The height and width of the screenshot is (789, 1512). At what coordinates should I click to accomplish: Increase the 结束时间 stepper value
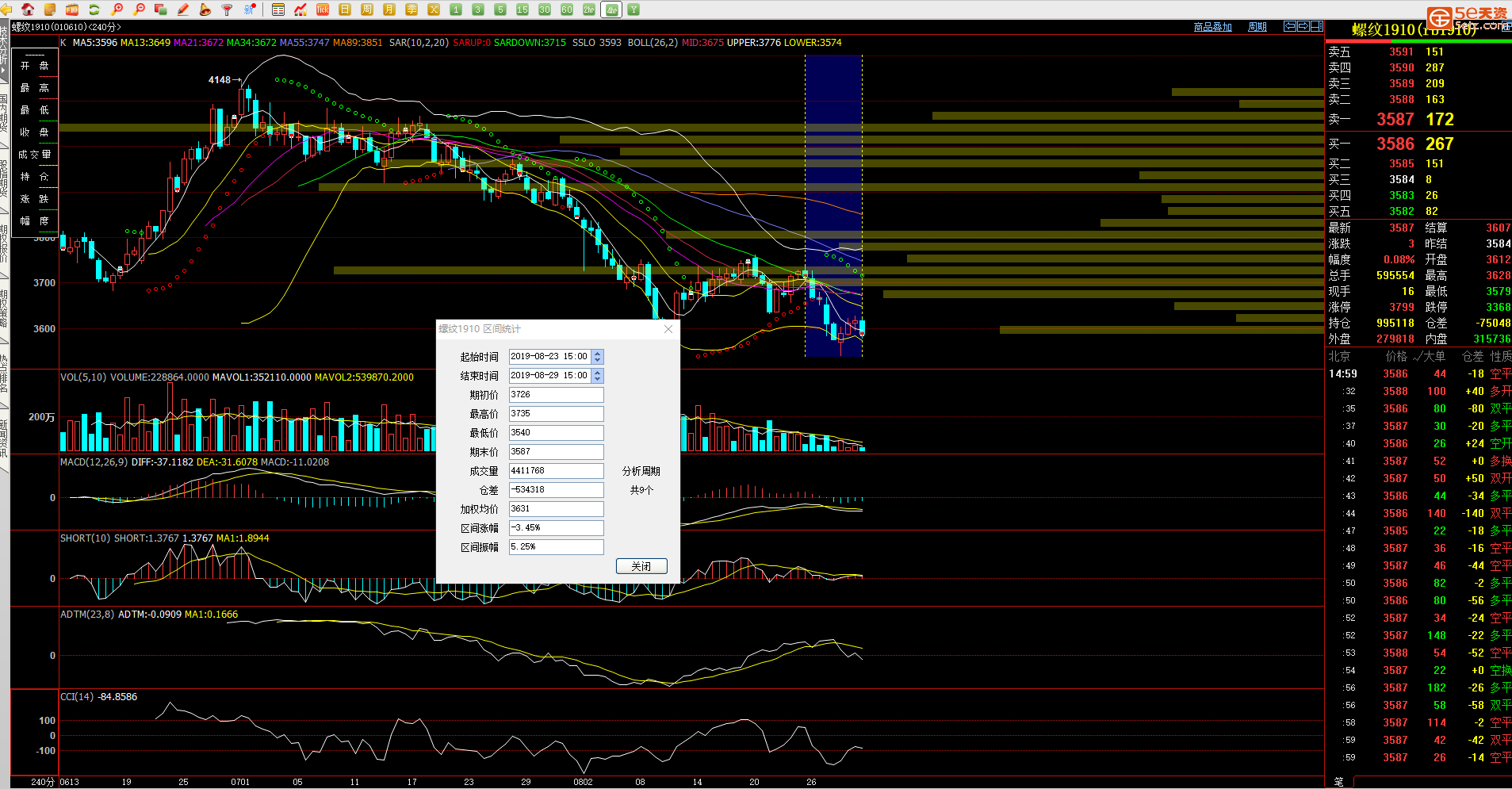[598, 373]
